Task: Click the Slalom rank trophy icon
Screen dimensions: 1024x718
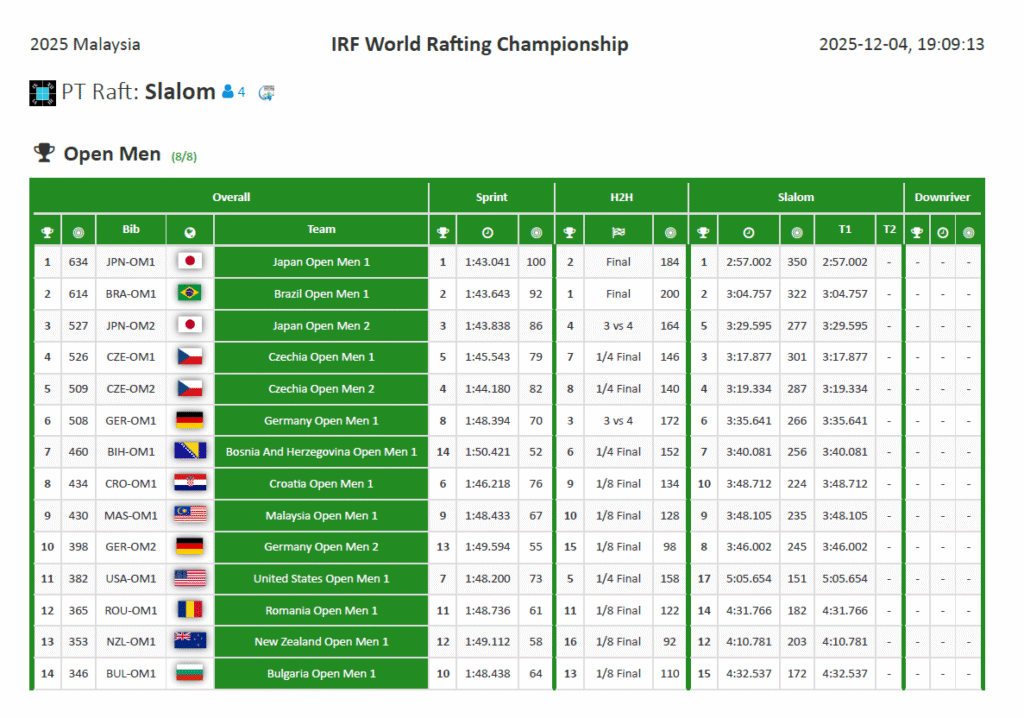Action: pyautogui.click(x=703, y=231)
